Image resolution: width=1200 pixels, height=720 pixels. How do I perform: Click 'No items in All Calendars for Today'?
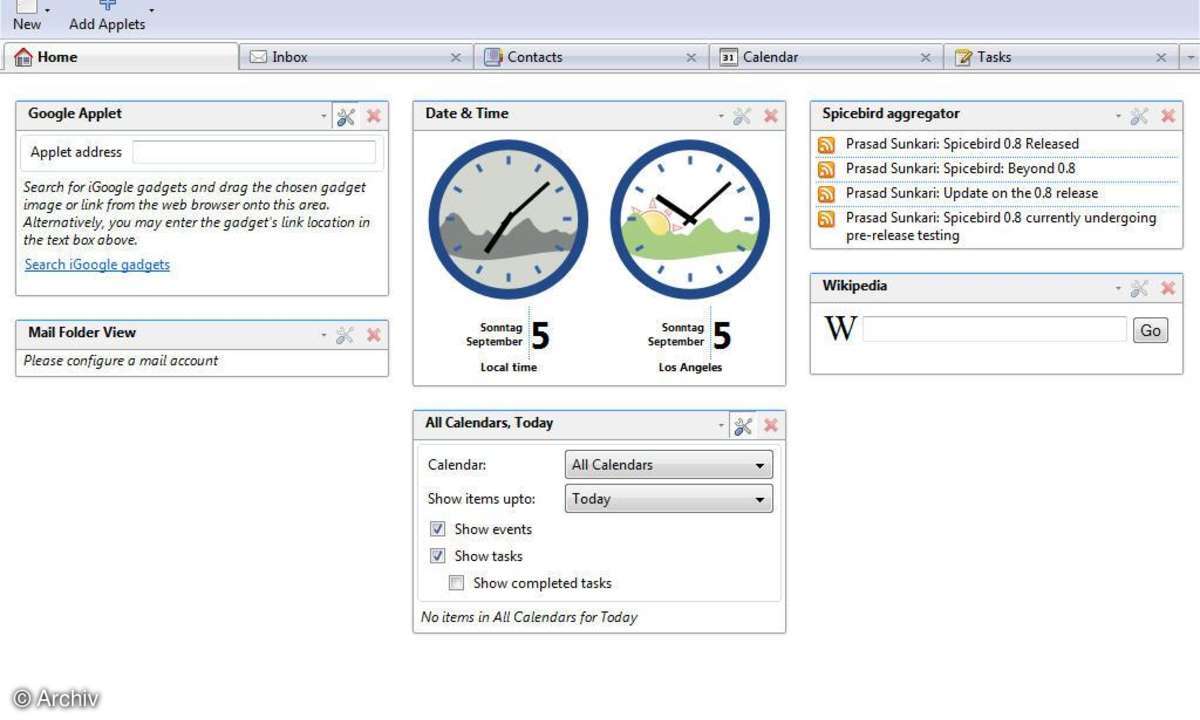(x=529, y=617)
